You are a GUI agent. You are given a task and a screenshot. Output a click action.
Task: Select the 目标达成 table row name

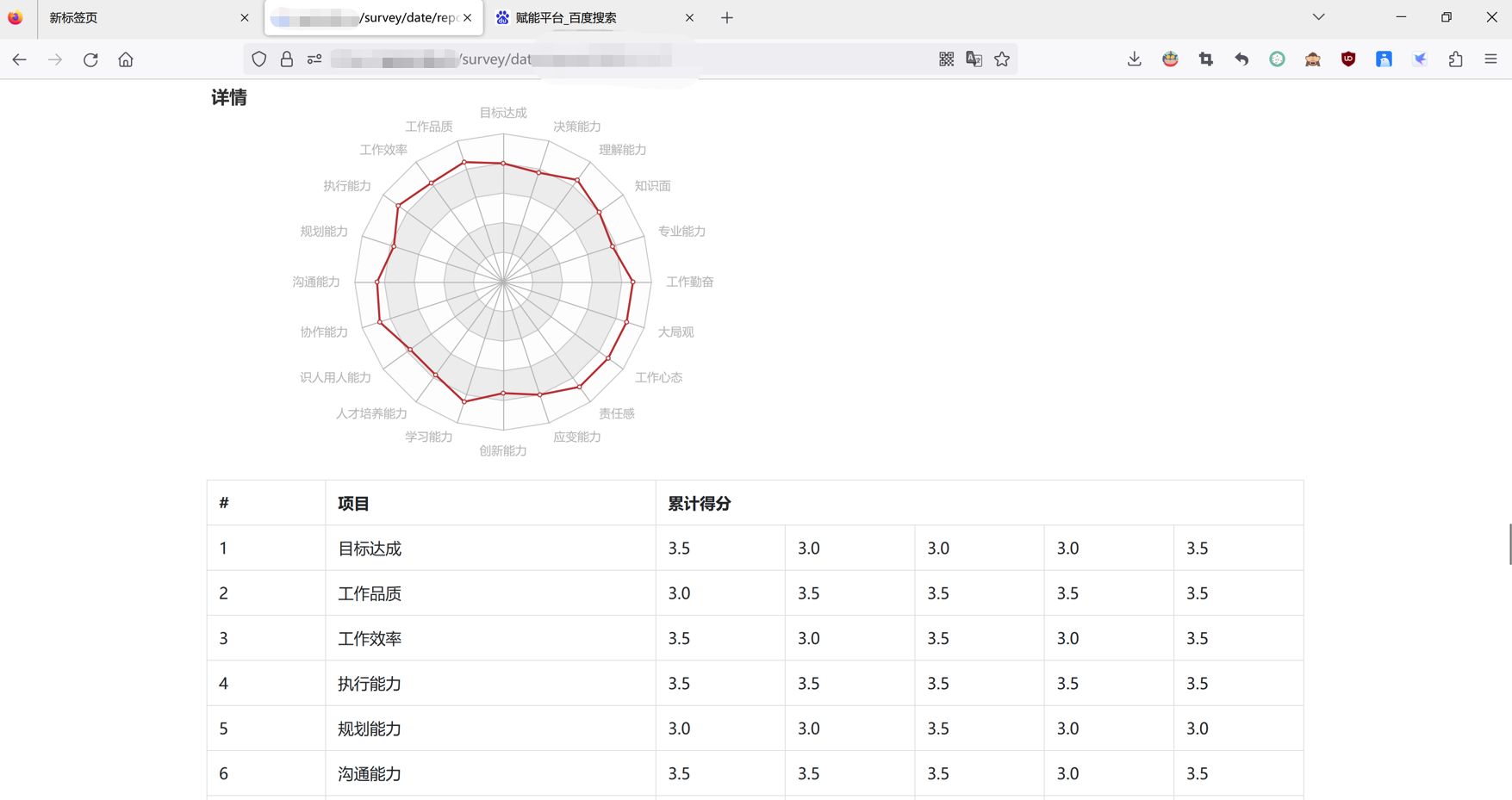370,549
